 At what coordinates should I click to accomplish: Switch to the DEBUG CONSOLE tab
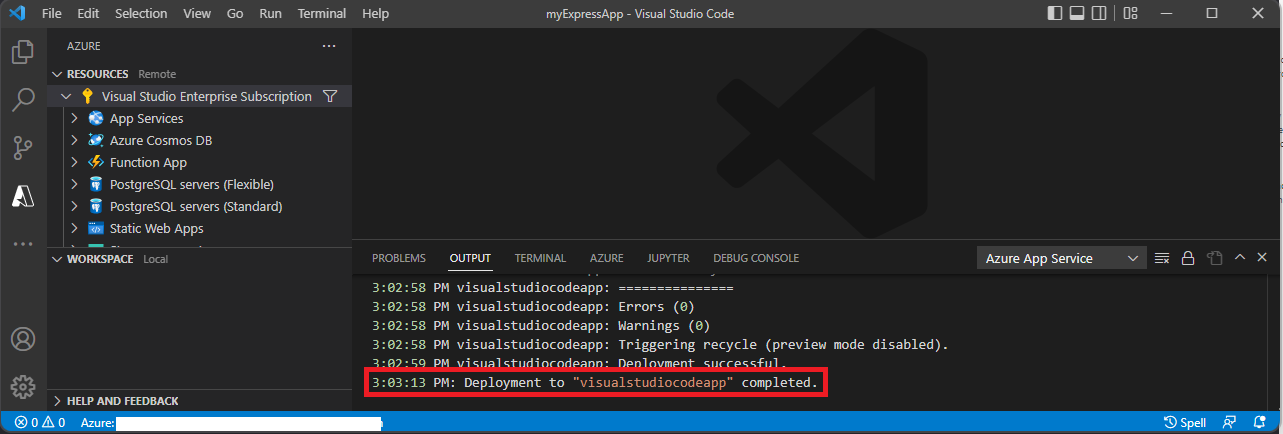tap(756, 258)
